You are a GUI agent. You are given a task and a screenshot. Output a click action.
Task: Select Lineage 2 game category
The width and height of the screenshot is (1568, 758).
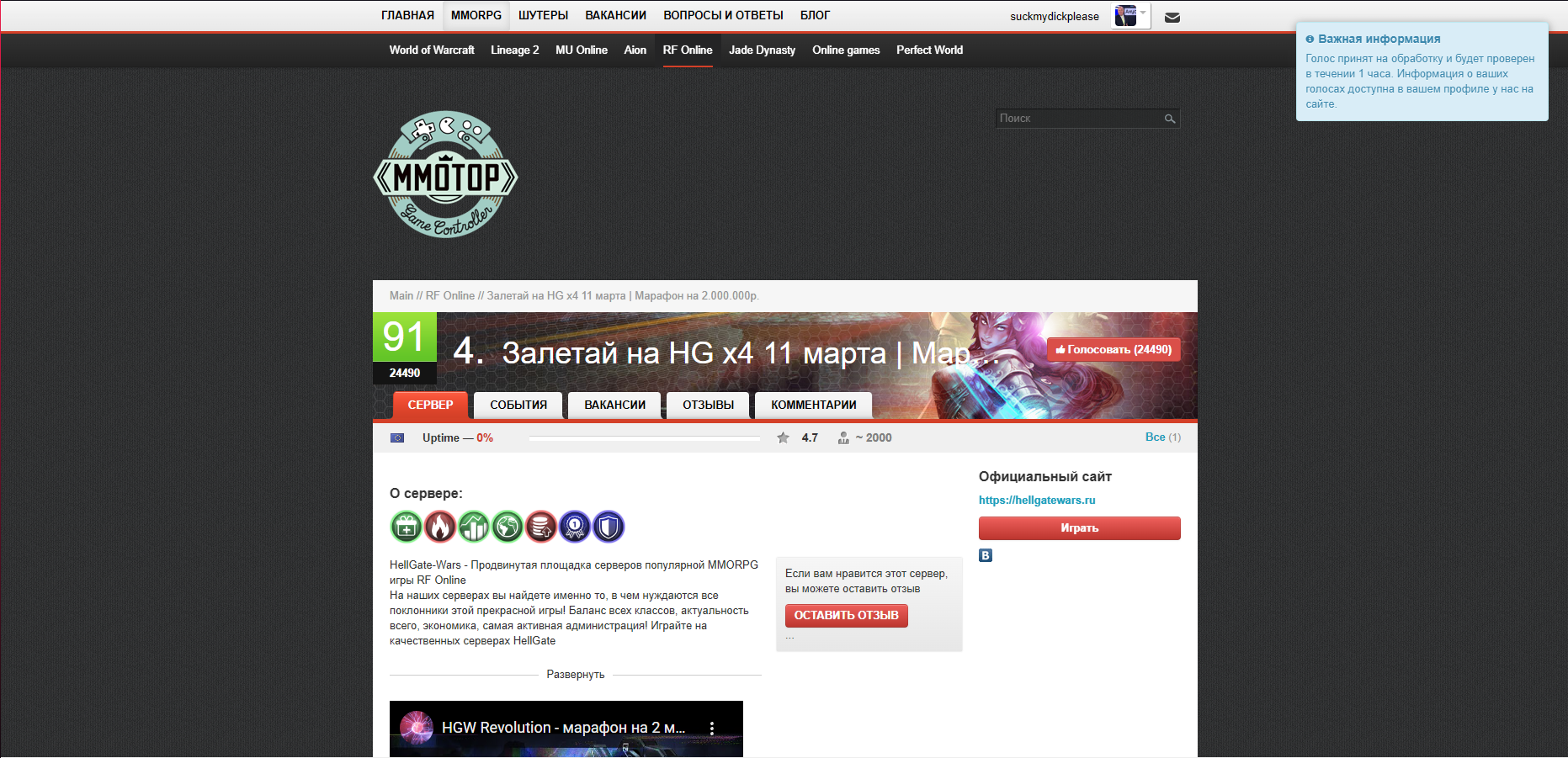(x=515, y=50)
